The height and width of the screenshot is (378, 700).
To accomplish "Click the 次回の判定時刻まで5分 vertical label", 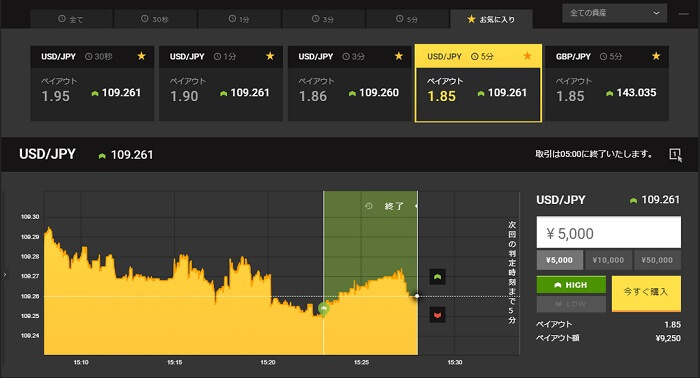I will coord(512,272).
